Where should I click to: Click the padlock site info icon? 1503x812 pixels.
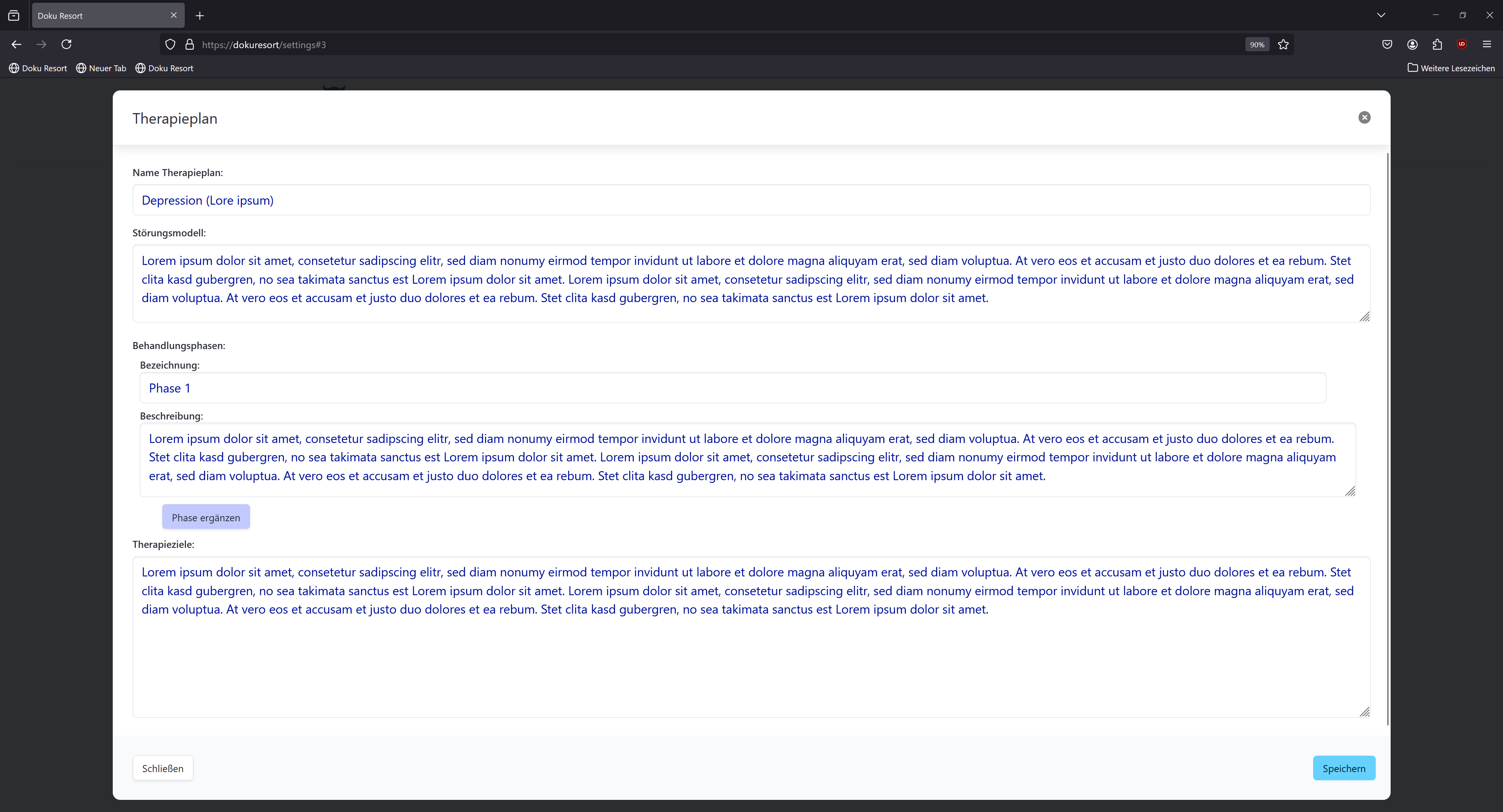click(x=189, y=44)
